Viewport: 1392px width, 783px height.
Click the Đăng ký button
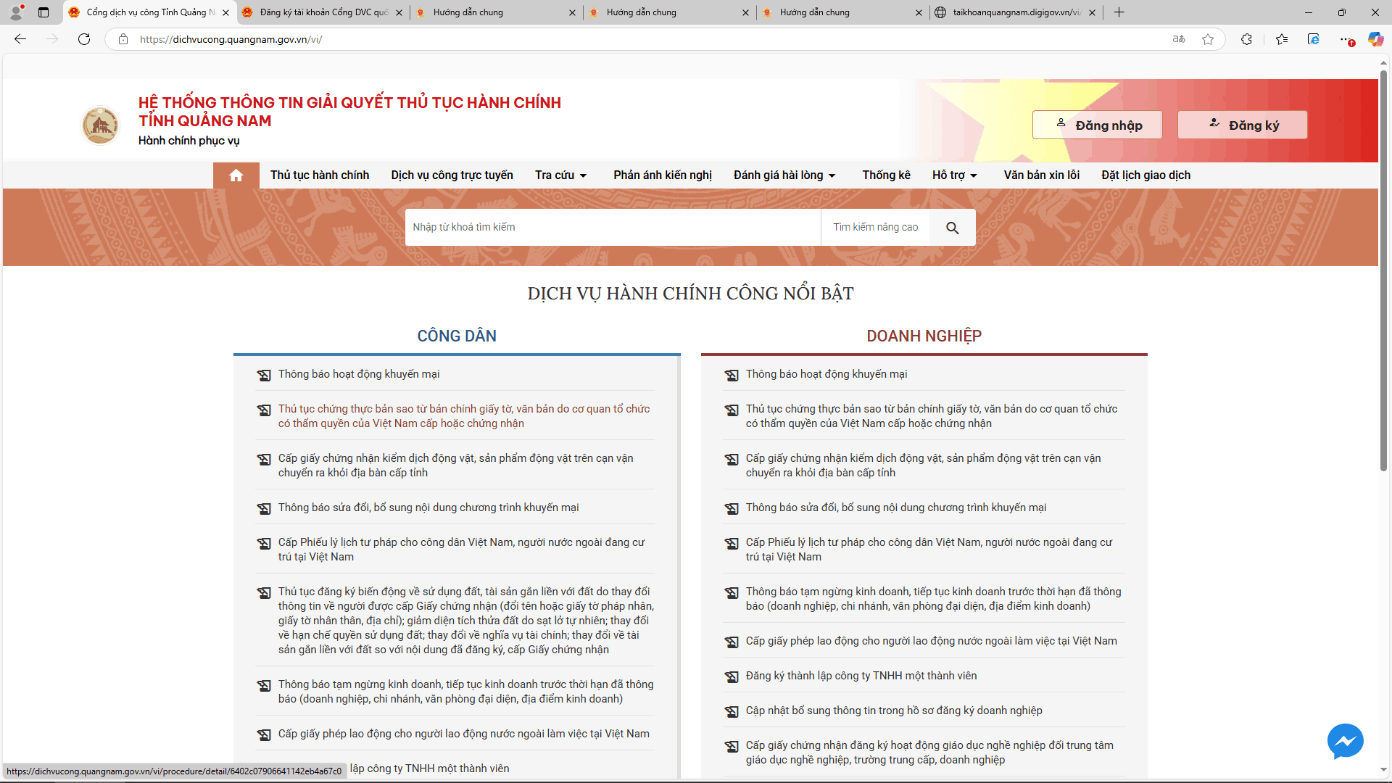click(x=1242, y=125)
